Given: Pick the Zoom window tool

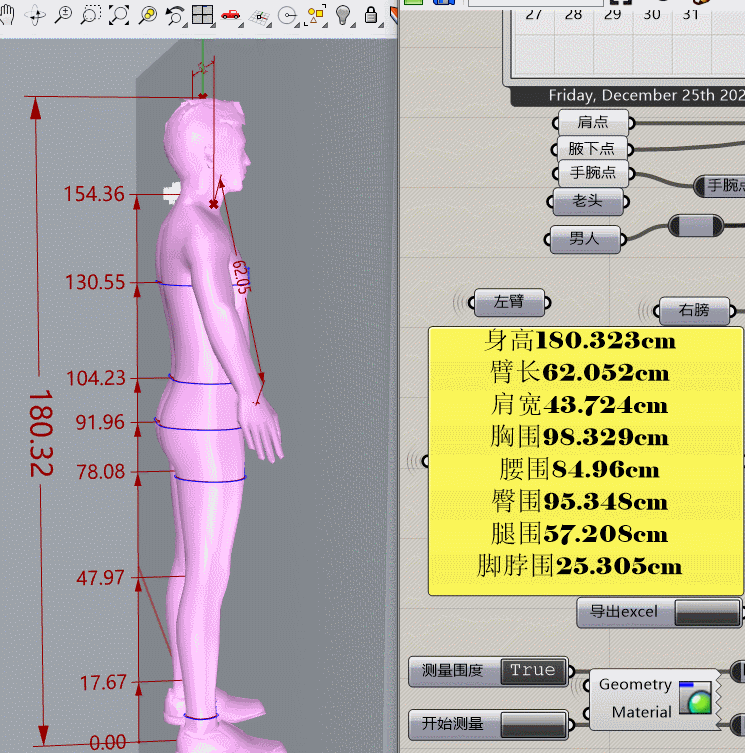Looking at the screenshot, I should 90,15.
